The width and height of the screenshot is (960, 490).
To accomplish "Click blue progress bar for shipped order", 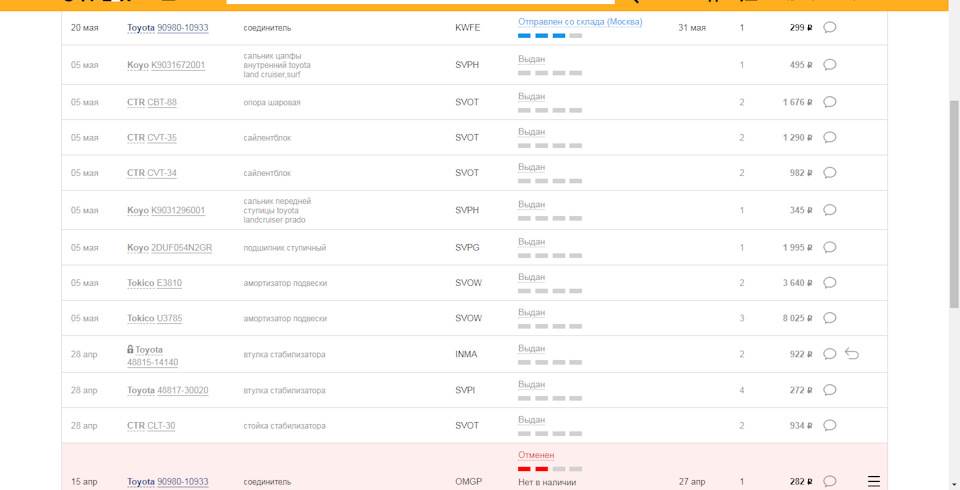I will click(x=550, y=36).
